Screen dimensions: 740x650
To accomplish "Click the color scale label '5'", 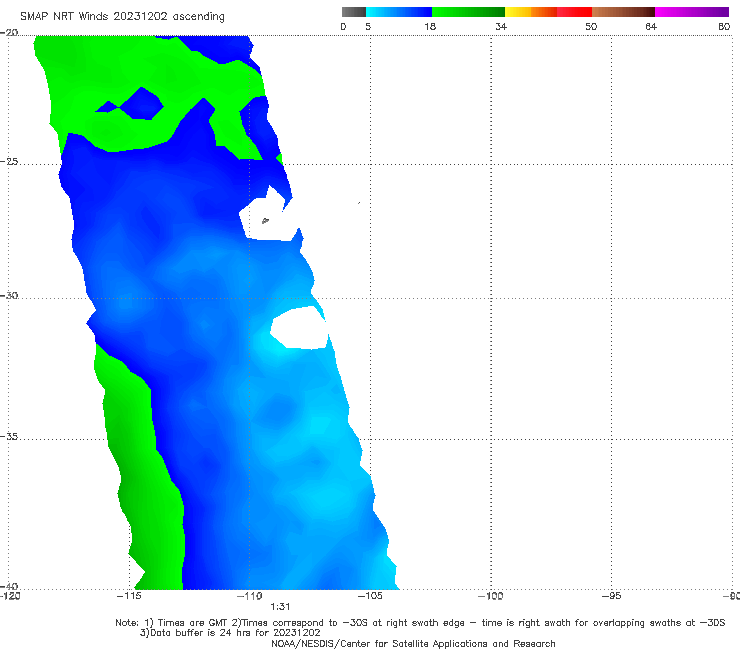I will 368,26.
